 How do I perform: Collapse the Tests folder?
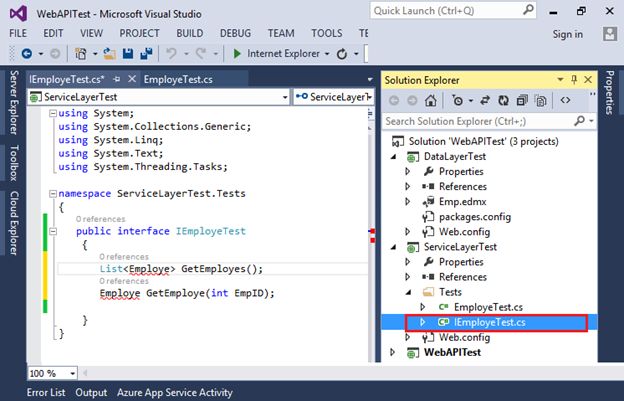[408, 292]
